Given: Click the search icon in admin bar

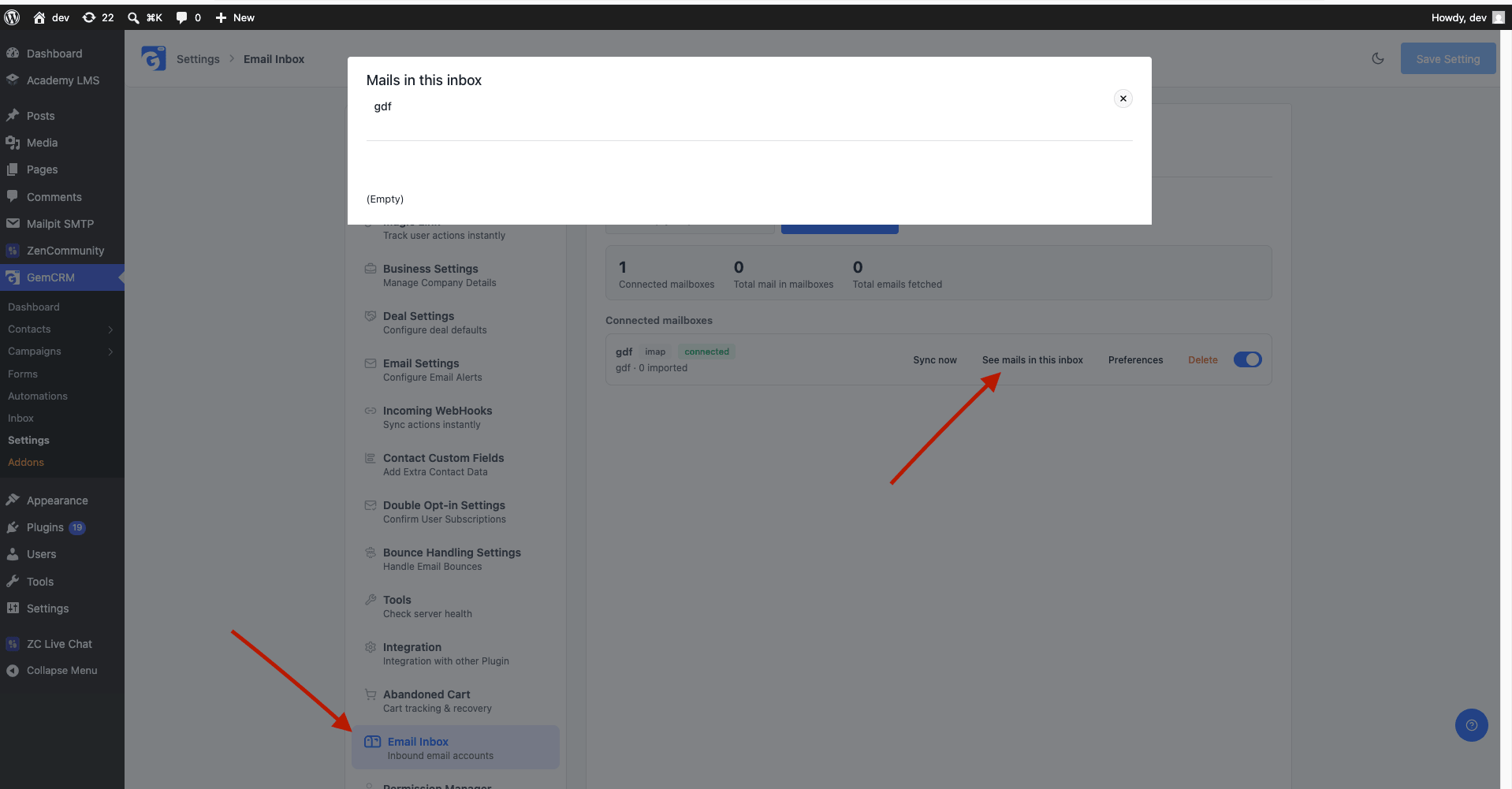Looking at the screenshot, I should point(134,17).
